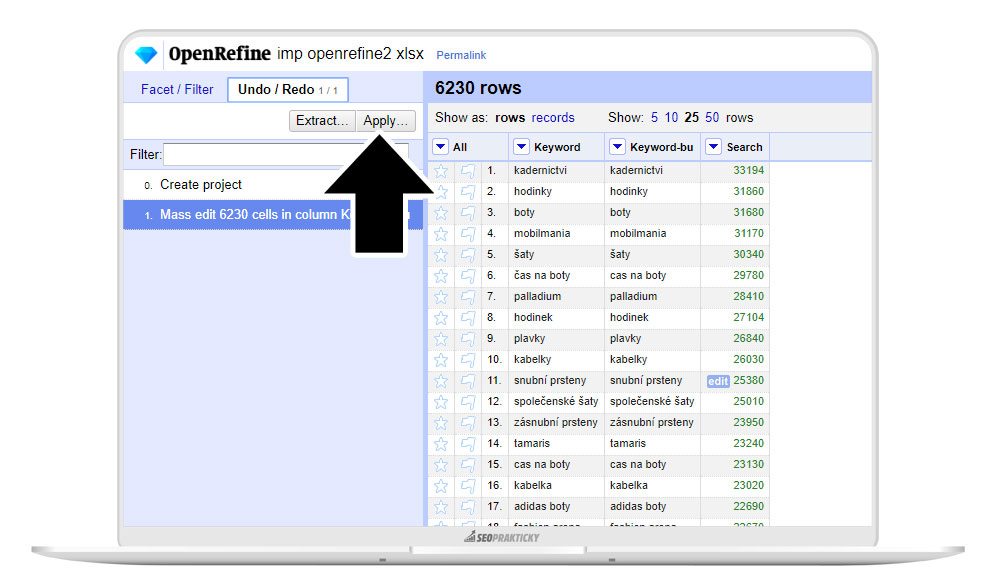
Task: Star row 4 mobilmania
Action: click(441, 234)
